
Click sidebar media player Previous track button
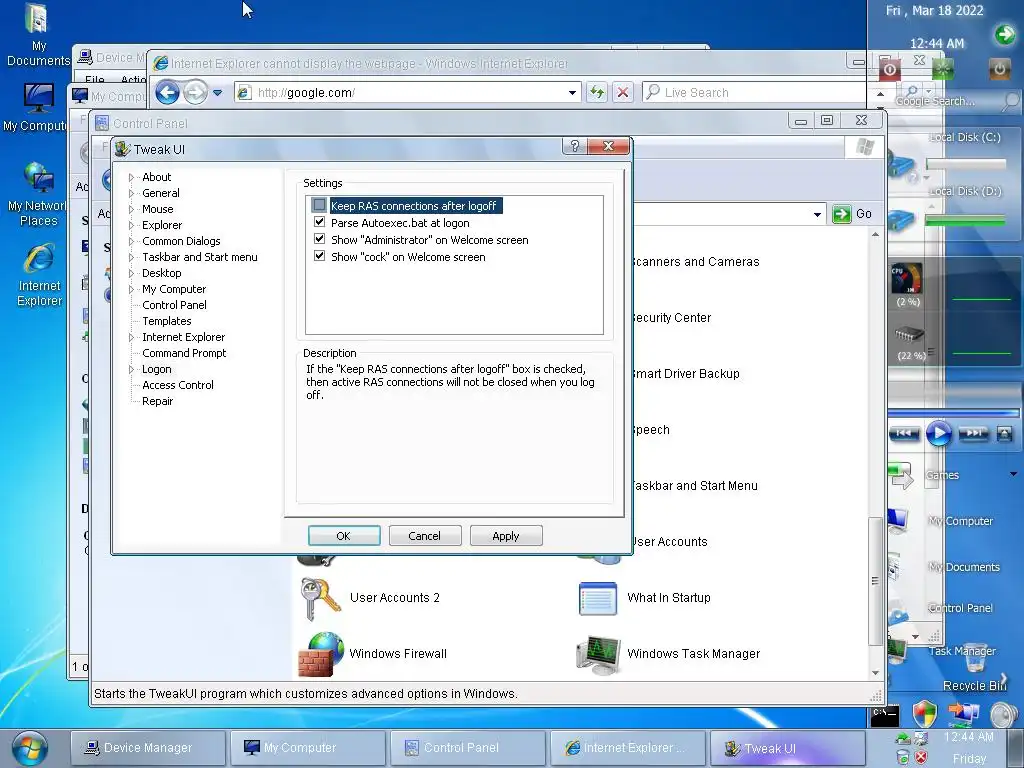point(904,433)
